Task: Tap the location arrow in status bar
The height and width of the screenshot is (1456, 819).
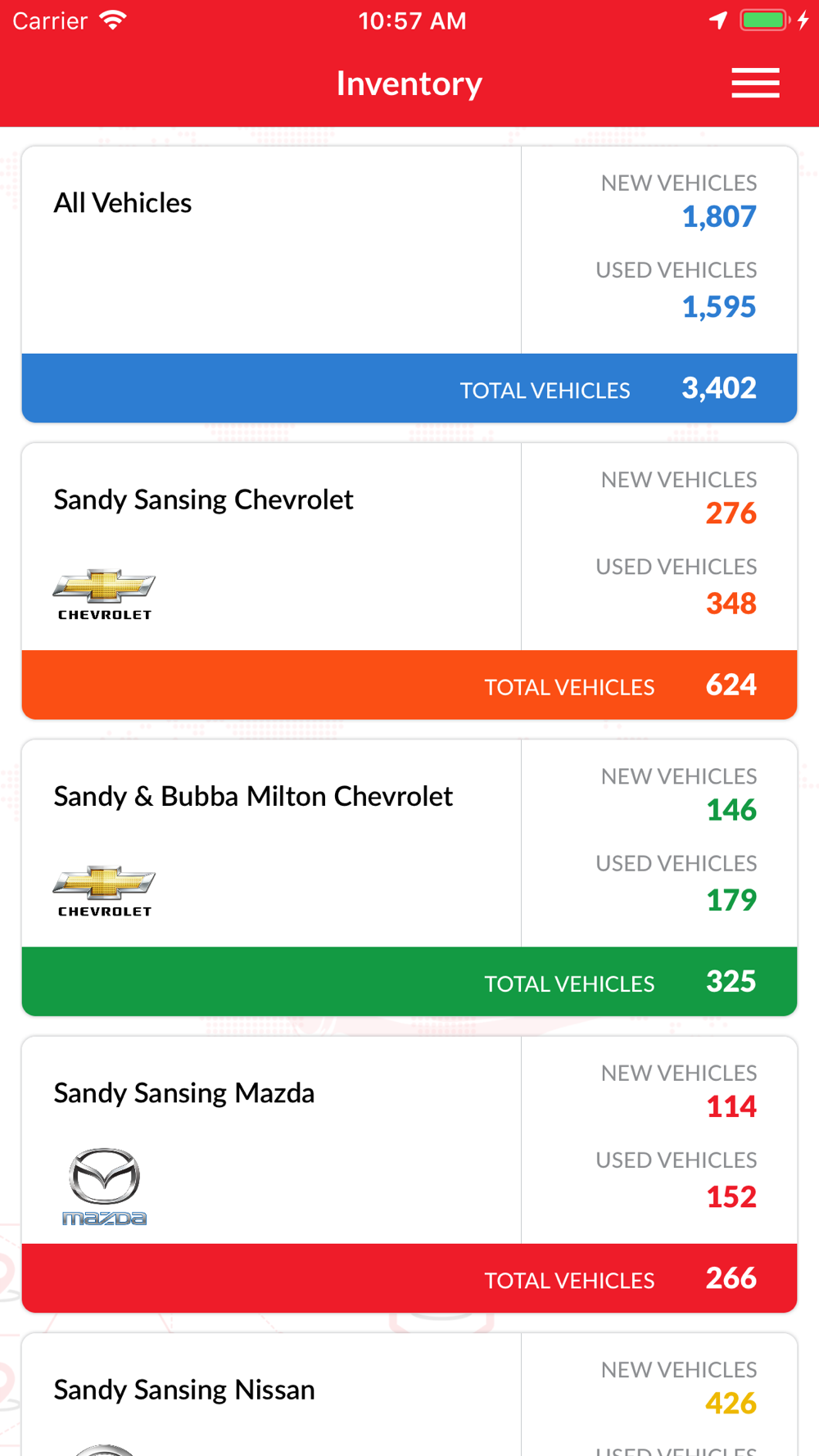Action: (x=718, y=20)
